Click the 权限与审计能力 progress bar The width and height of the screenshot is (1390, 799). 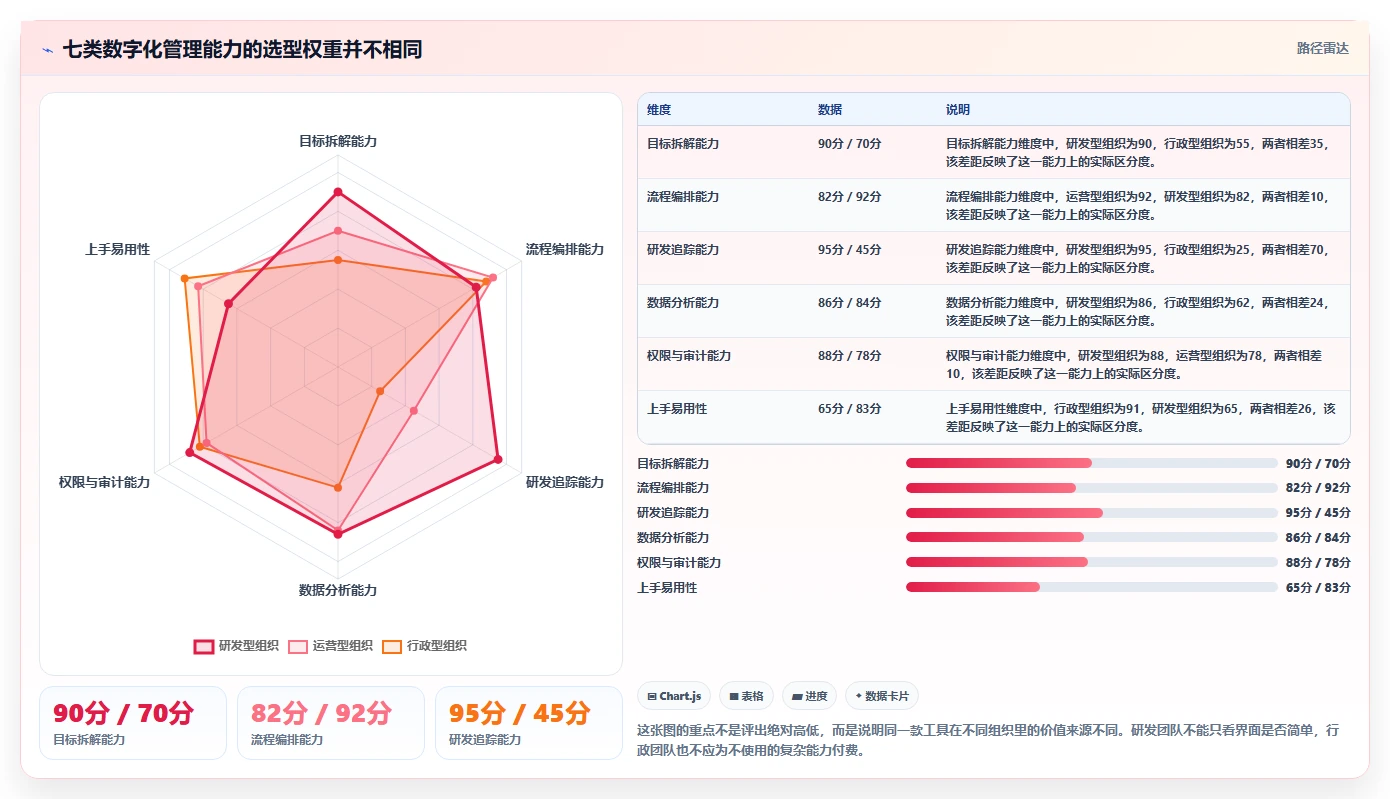click(x=1092, y=562)
